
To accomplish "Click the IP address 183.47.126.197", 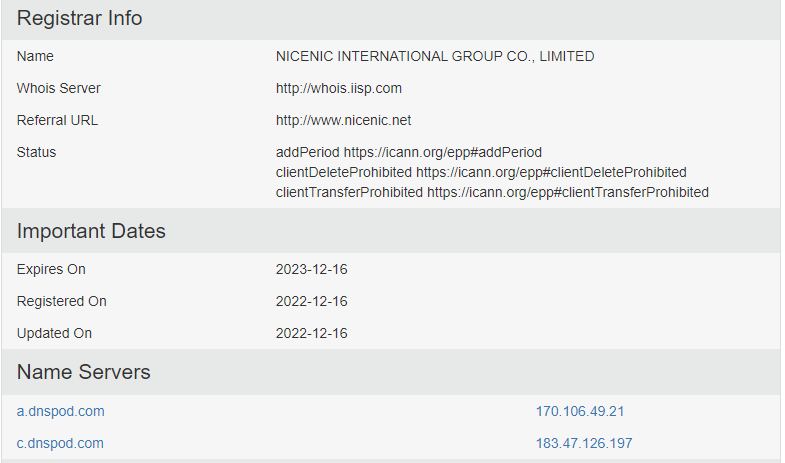I will click(x=584, y=443).
